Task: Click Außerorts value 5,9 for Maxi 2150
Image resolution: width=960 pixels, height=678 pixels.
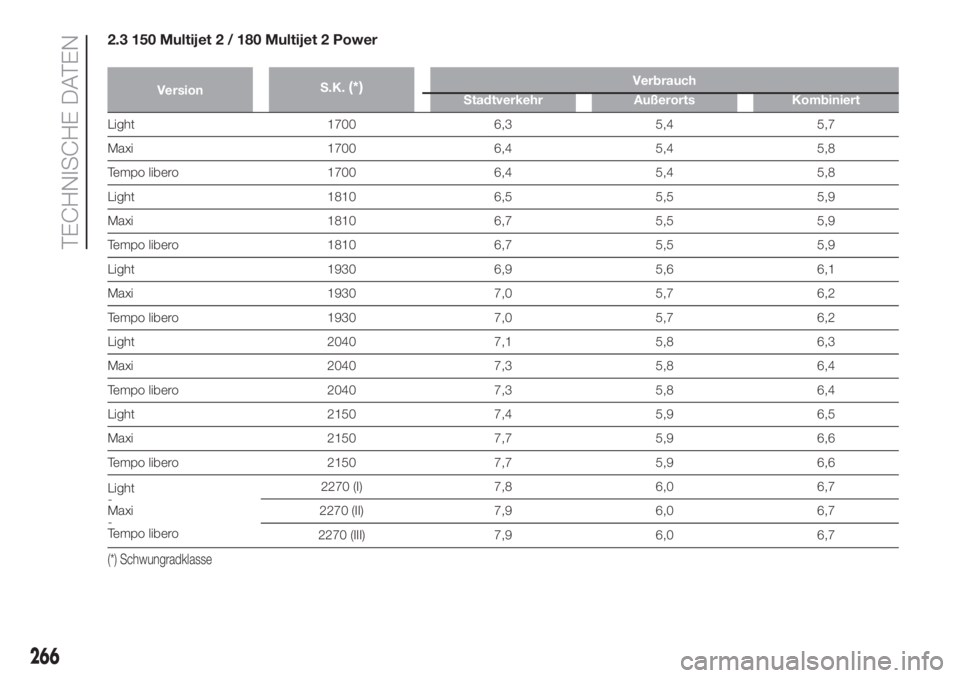Action: (664, 438)
